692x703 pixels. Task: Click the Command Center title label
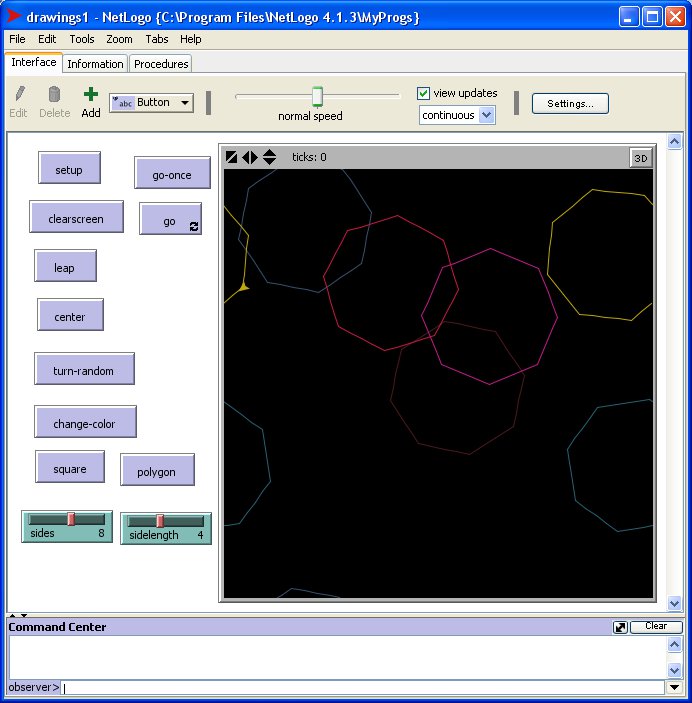tap(57, 627)
